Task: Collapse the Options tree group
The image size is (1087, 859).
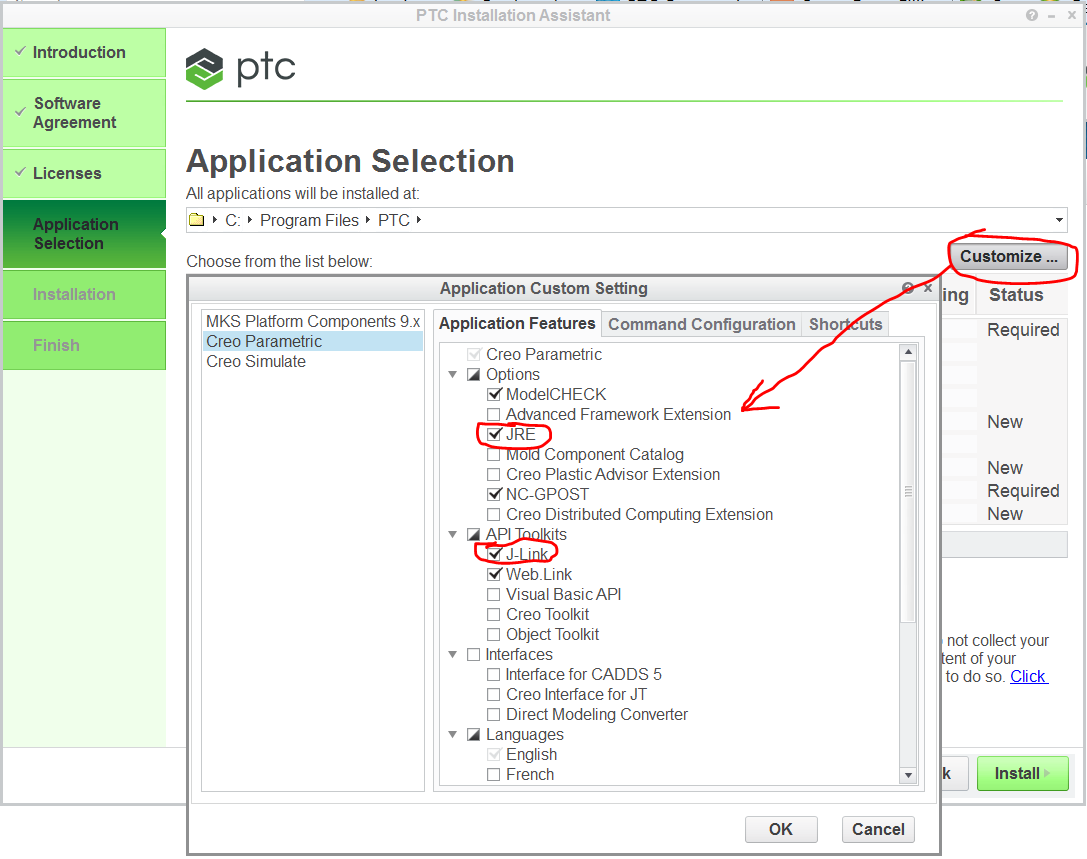Action: (453, 374)
